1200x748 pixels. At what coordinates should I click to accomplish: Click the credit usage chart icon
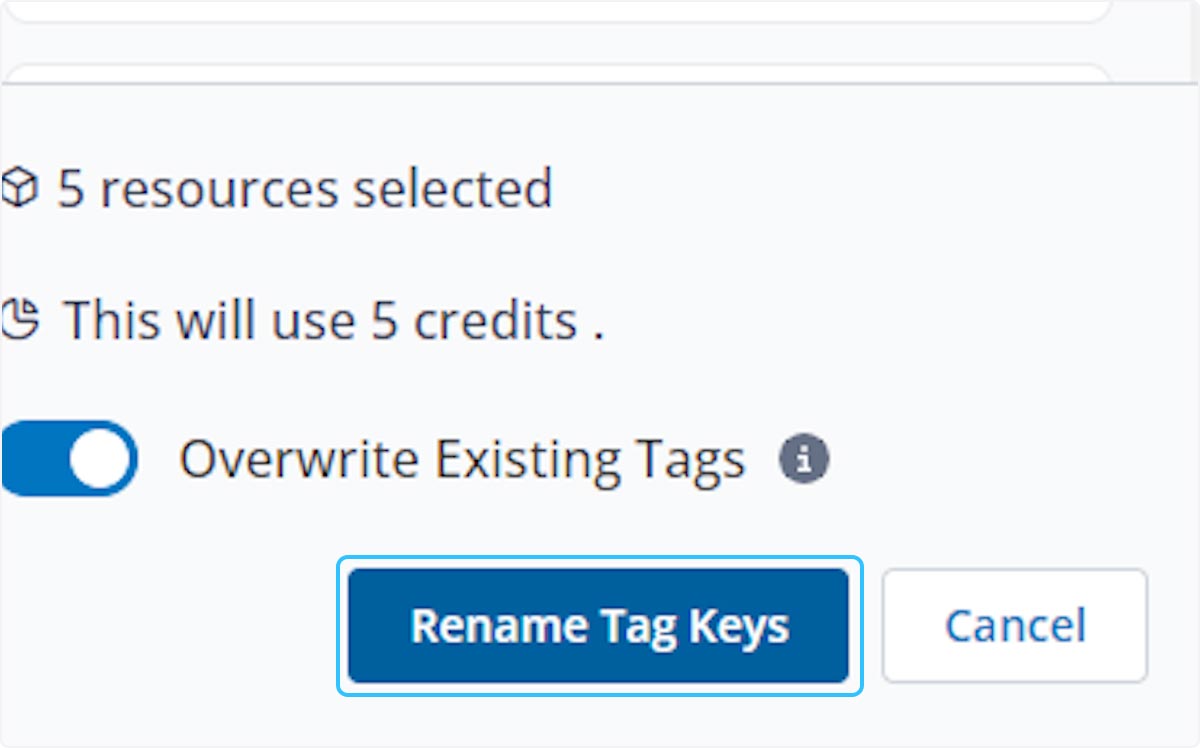point(20,320)
